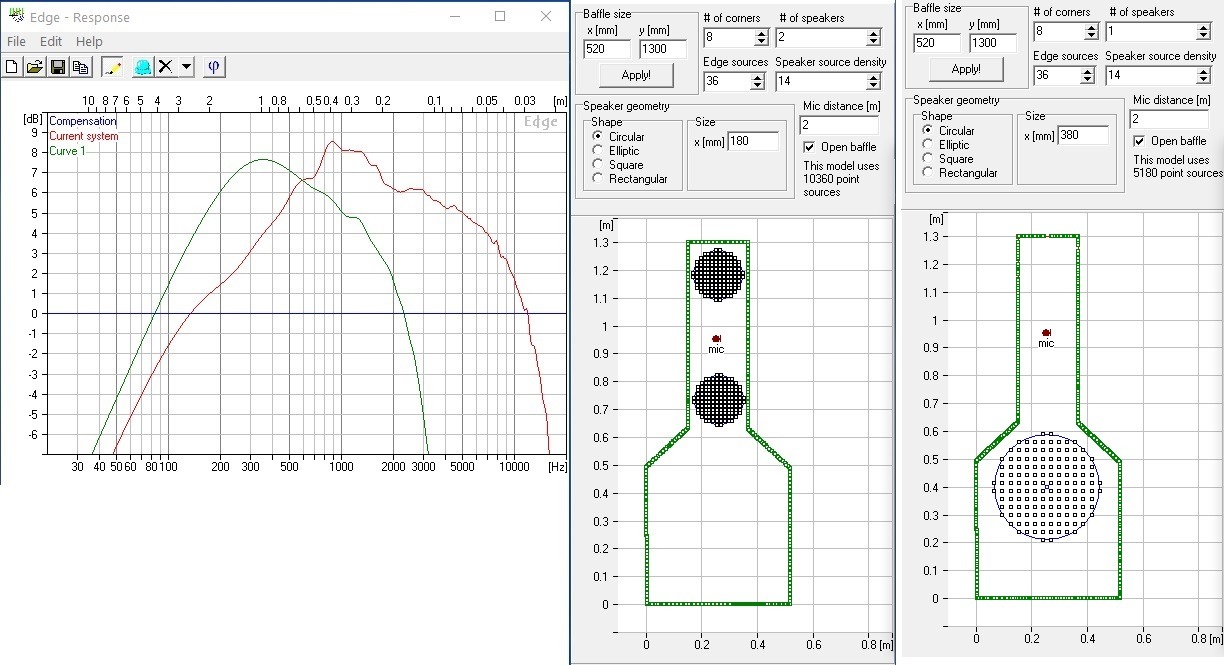
Task: Click # of corners value 8 in two-speaker panel
Action: point(729,37)
